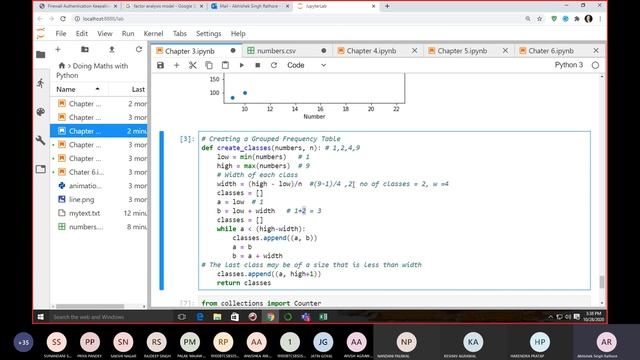
Task: Select the highlighted Chapter notebook row
Action: 98,131
